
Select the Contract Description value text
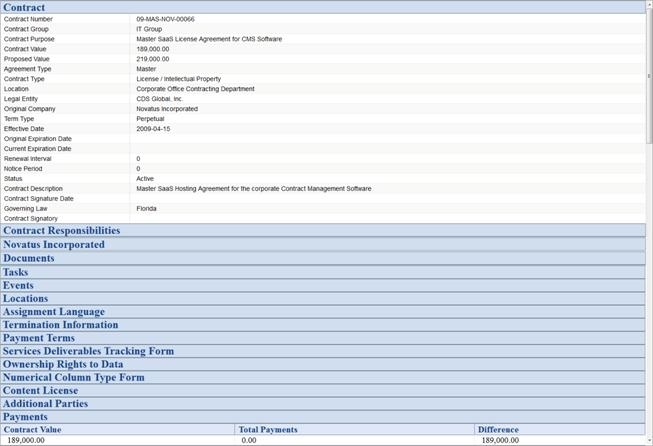pos(254,189)
